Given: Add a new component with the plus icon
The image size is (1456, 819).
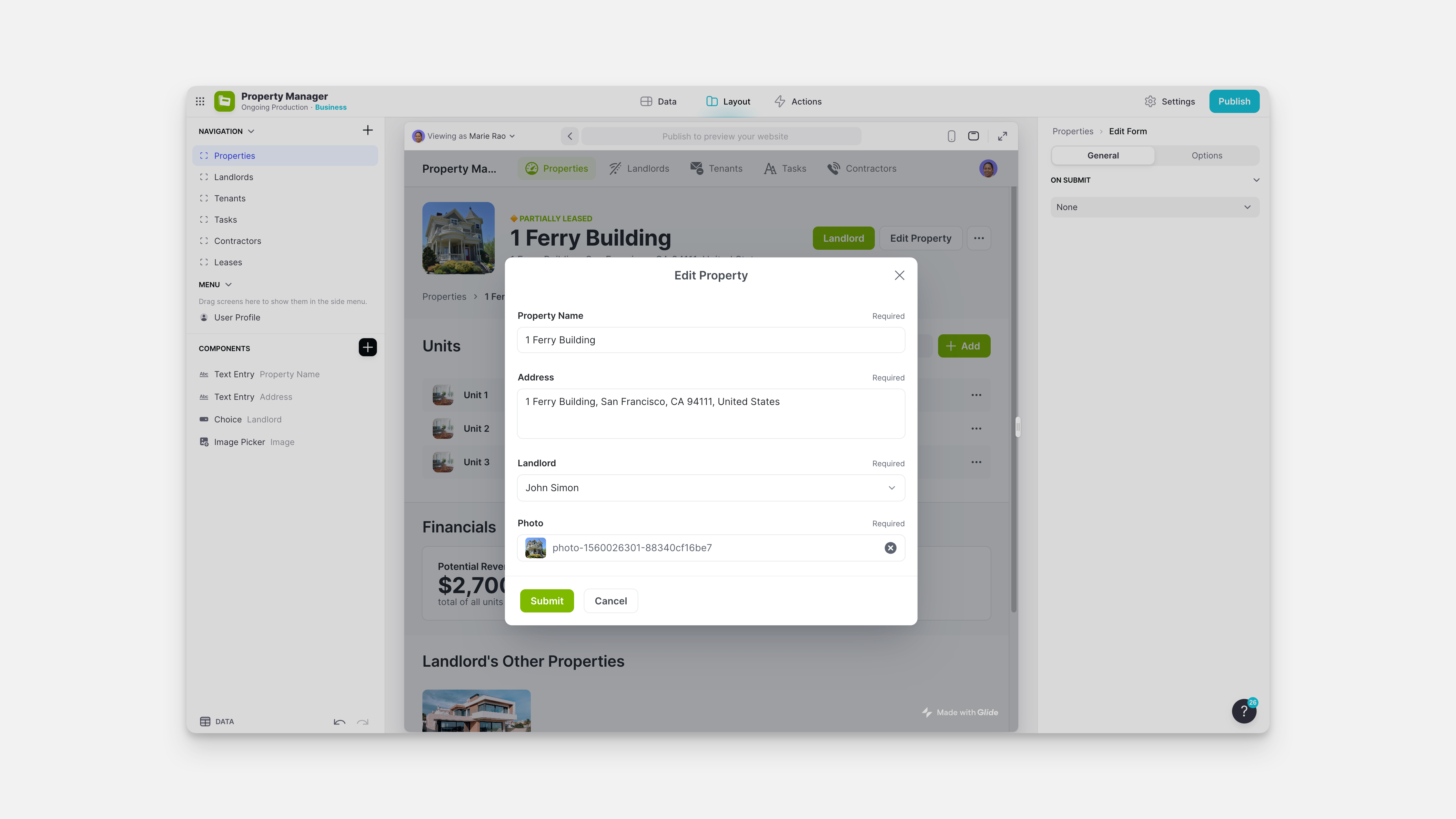Looking at the screenshot, I should pos(368,347).
